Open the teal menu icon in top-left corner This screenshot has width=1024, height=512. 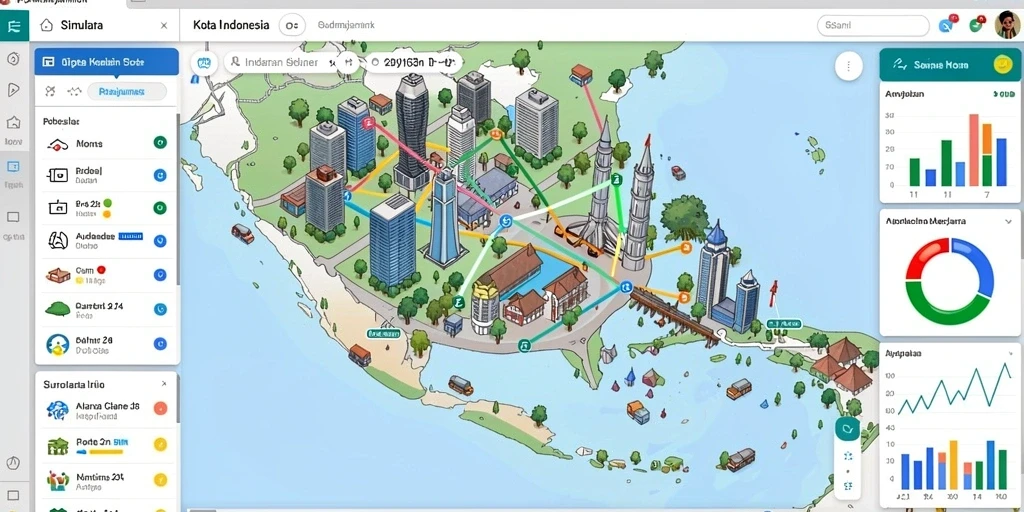pos(14,26)
